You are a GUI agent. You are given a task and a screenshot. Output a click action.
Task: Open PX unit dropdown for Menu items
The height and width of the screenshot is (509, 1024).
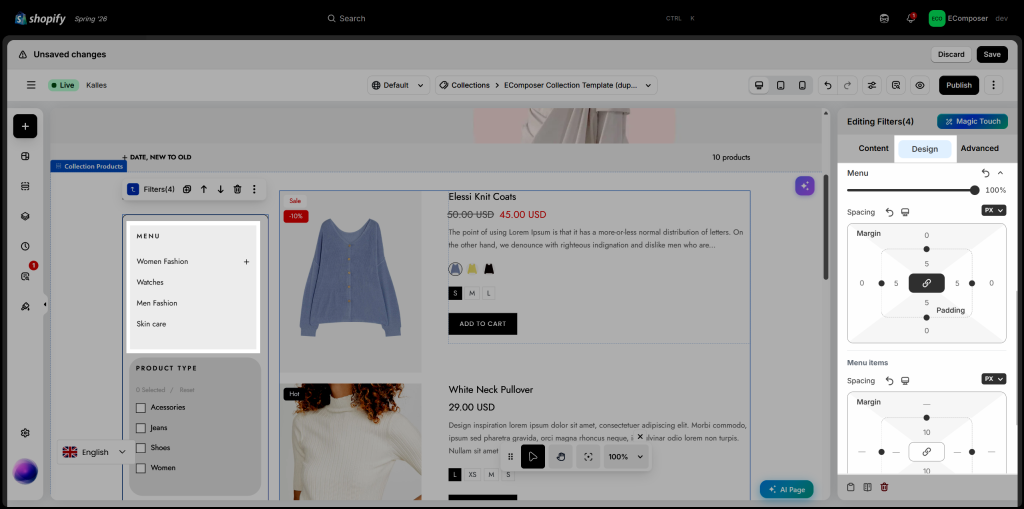pos(993,379)
